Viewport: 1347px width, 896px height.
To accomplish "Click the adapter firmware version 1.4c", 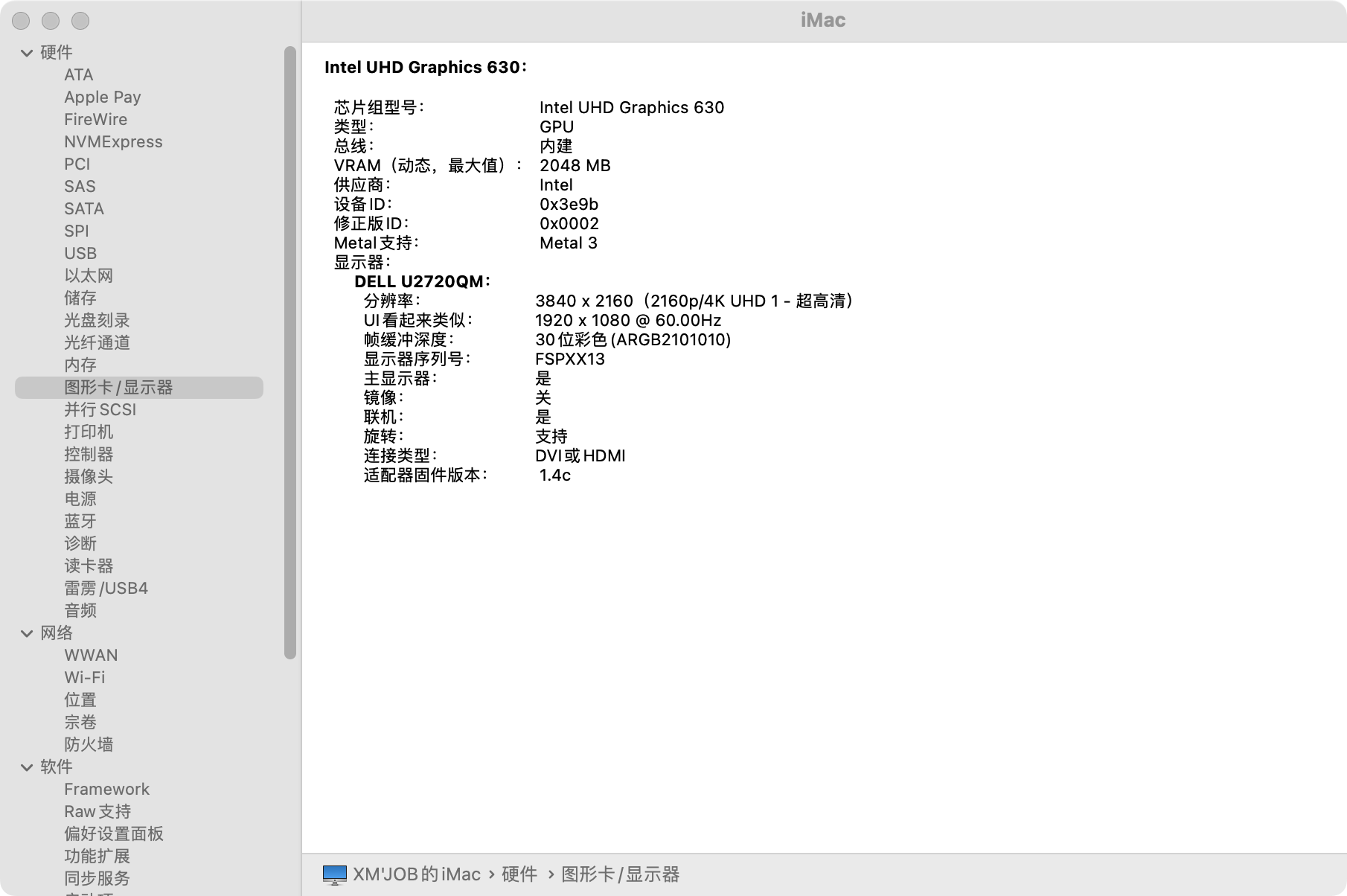I will coord(555,476).
